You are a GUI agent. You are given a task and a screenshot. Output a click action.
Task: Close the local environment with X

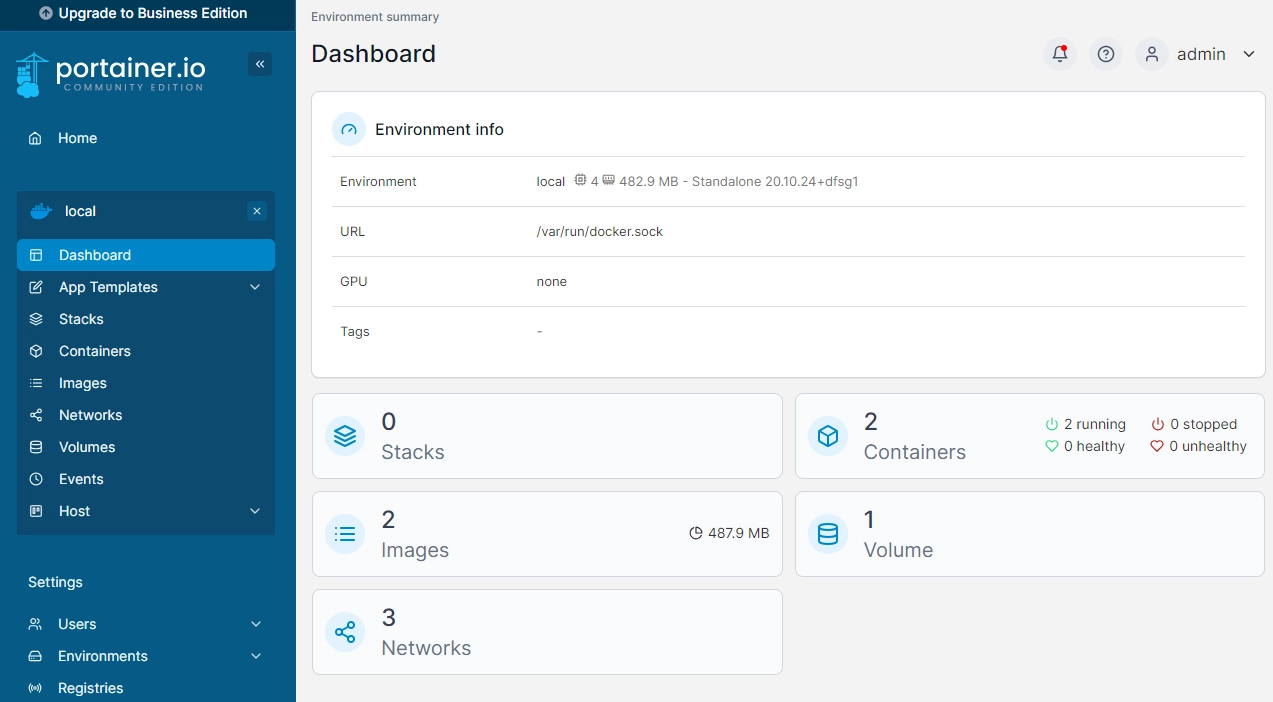(x=257, y=211)
